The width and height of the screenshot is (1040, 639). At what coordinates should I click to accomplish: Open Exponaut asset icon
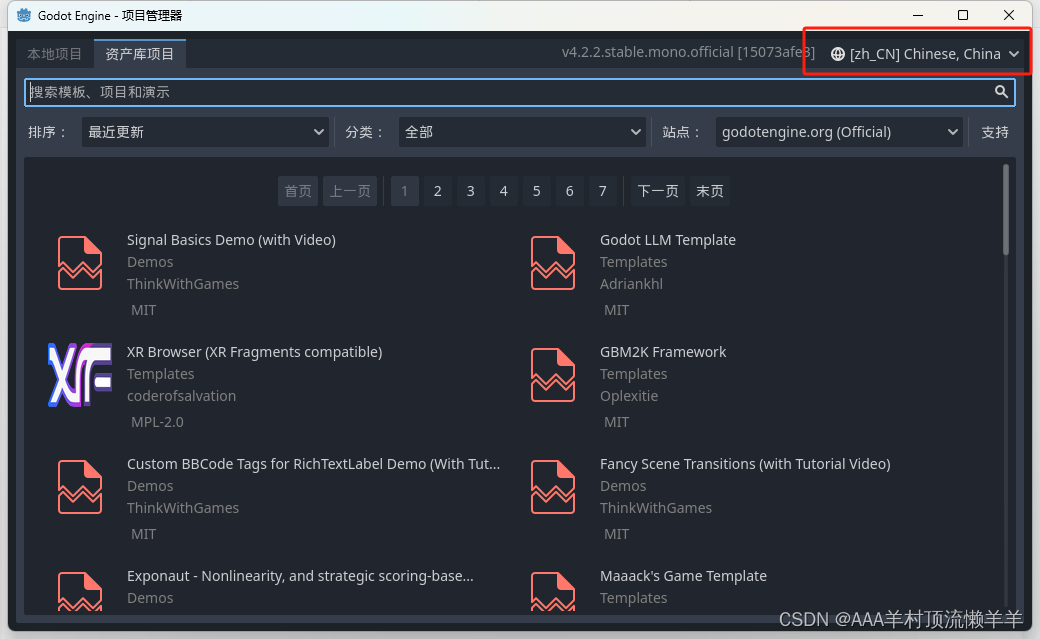tap(80, 591)
